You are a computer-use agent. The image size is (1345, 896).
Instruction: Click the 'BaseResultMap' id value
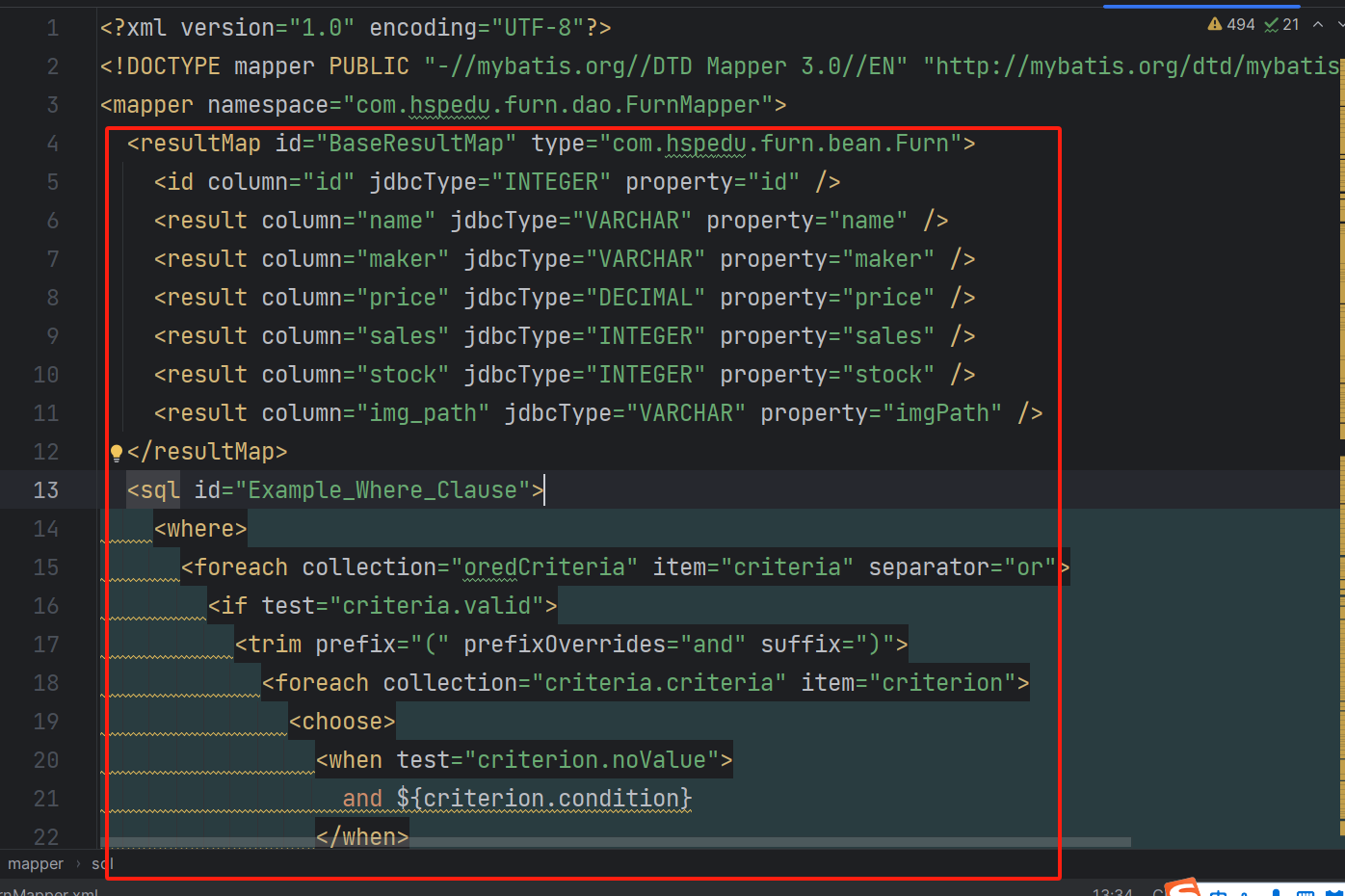click(416, 144)
